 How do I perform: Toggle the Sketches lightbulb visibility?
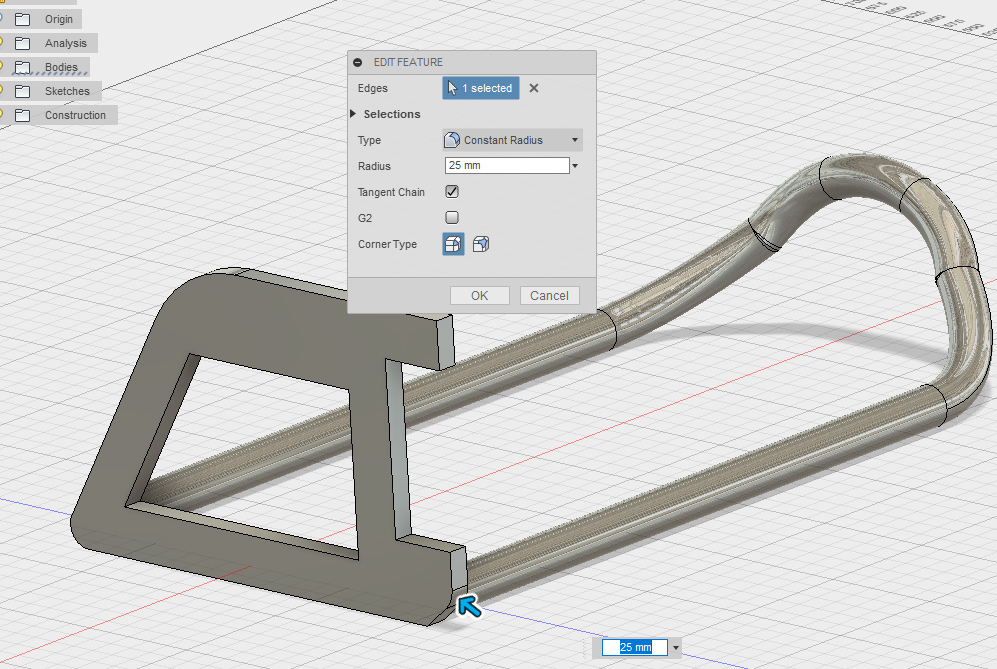pyautogui.click(x=3, y=91)
